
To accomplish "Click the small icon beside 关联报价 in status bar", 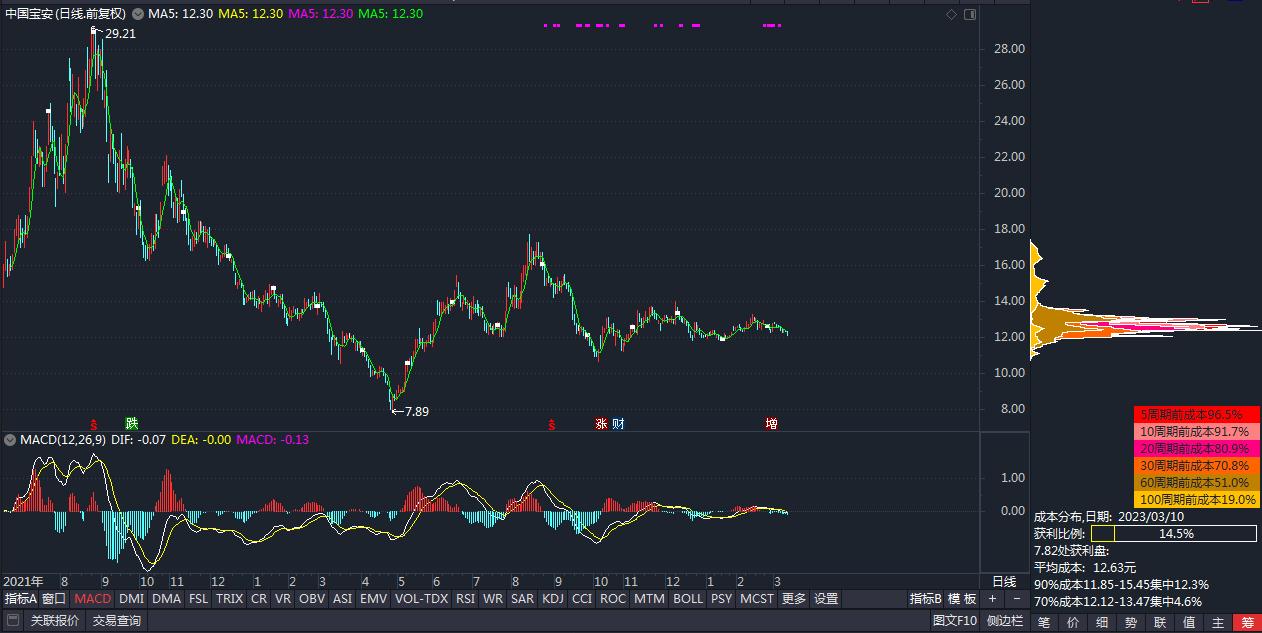I will tap(12, 621).
